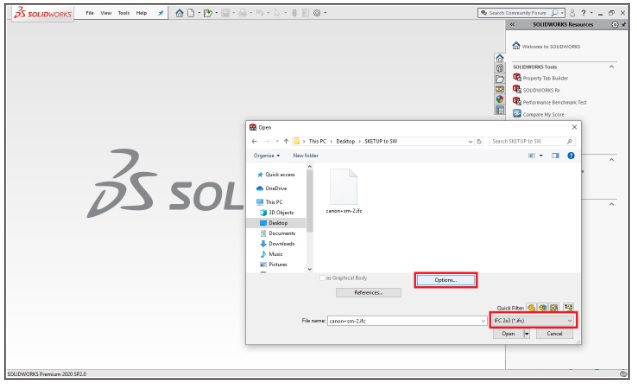Collapse the SOLIDWORKS Tools section
Viewport: 637px width, 387px height.
click(611, 67)
